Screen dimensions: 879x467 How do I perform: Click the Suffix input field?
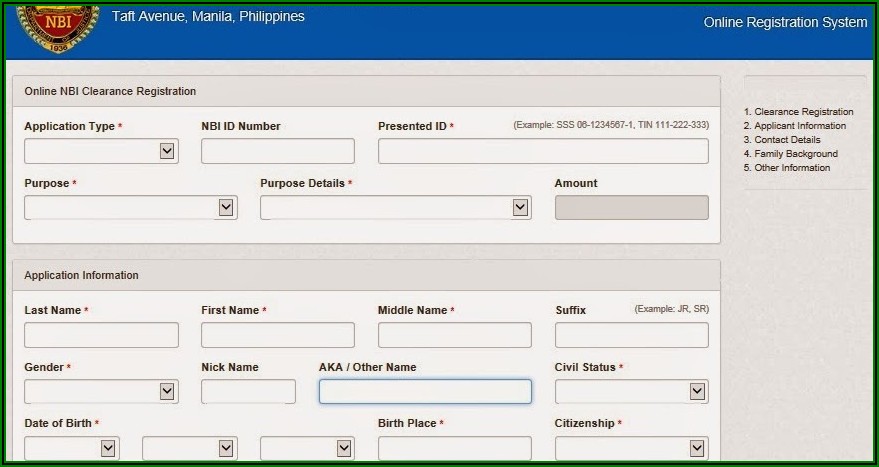click(x=631, y=335)
